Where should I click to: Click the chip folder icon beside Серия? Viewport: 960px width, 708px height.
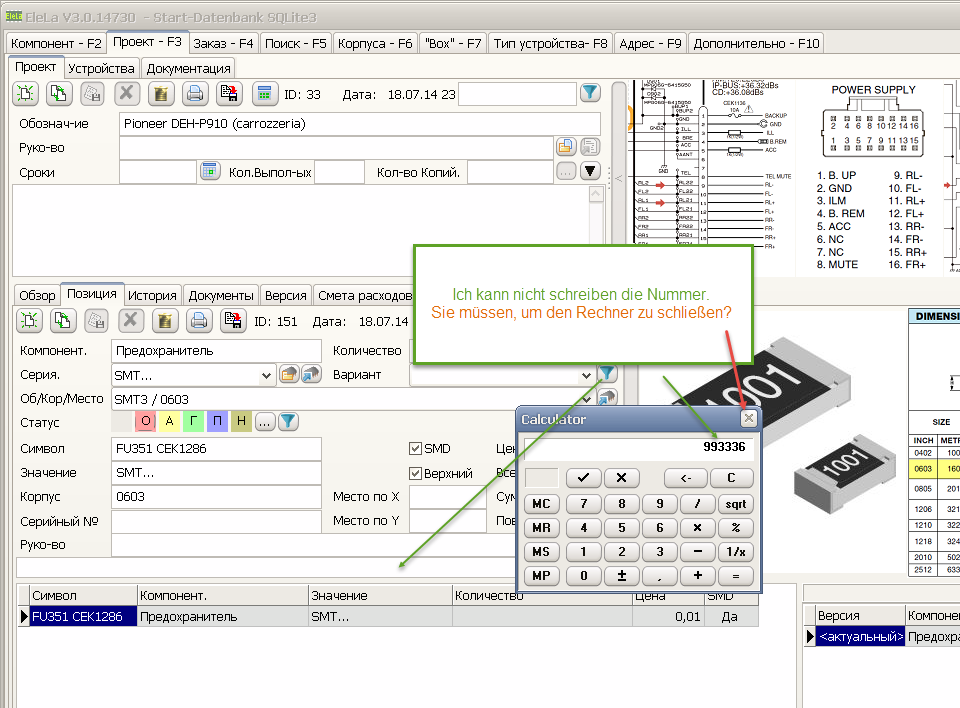coord(289,374)
